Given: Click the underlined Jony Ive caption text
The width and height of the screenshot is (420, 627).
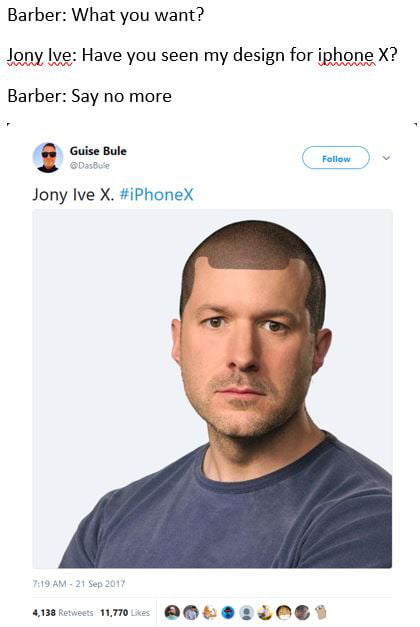Looking at the screenshot, I should coord(40,56).
